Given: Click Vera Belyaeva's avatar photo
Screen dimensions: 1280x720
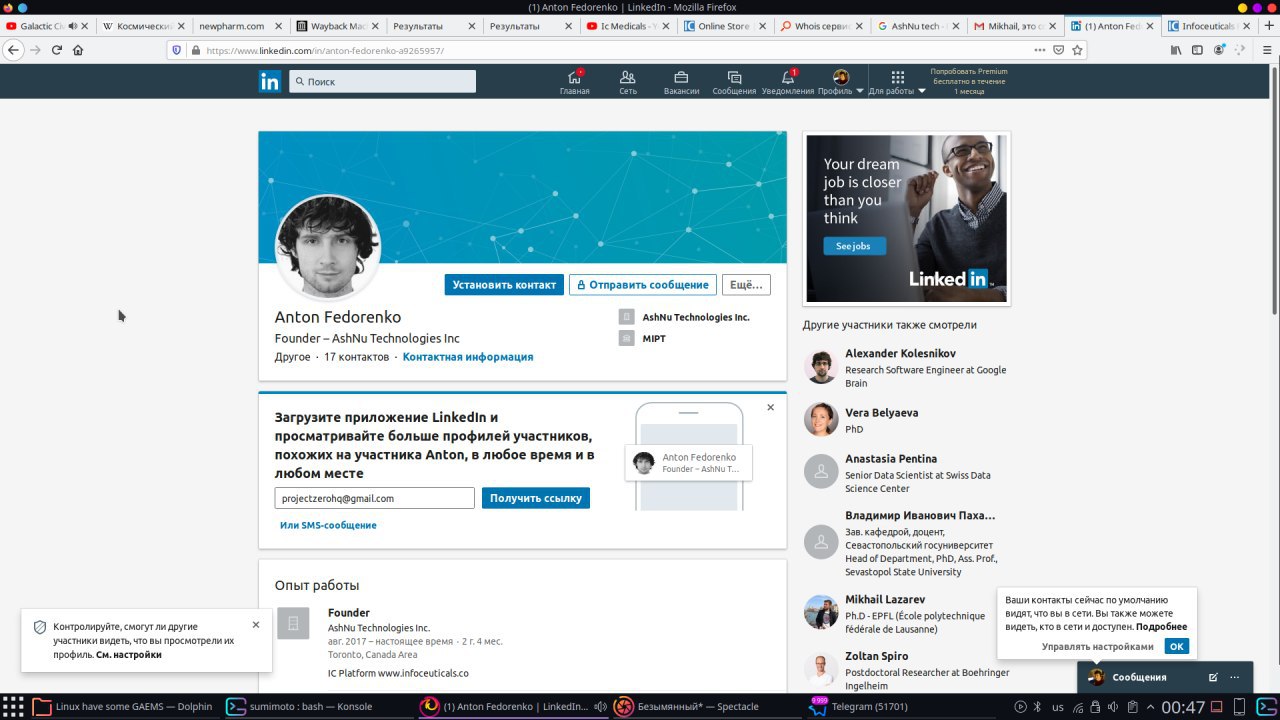Looking at the screenshot, I should (x=821, y=420).
